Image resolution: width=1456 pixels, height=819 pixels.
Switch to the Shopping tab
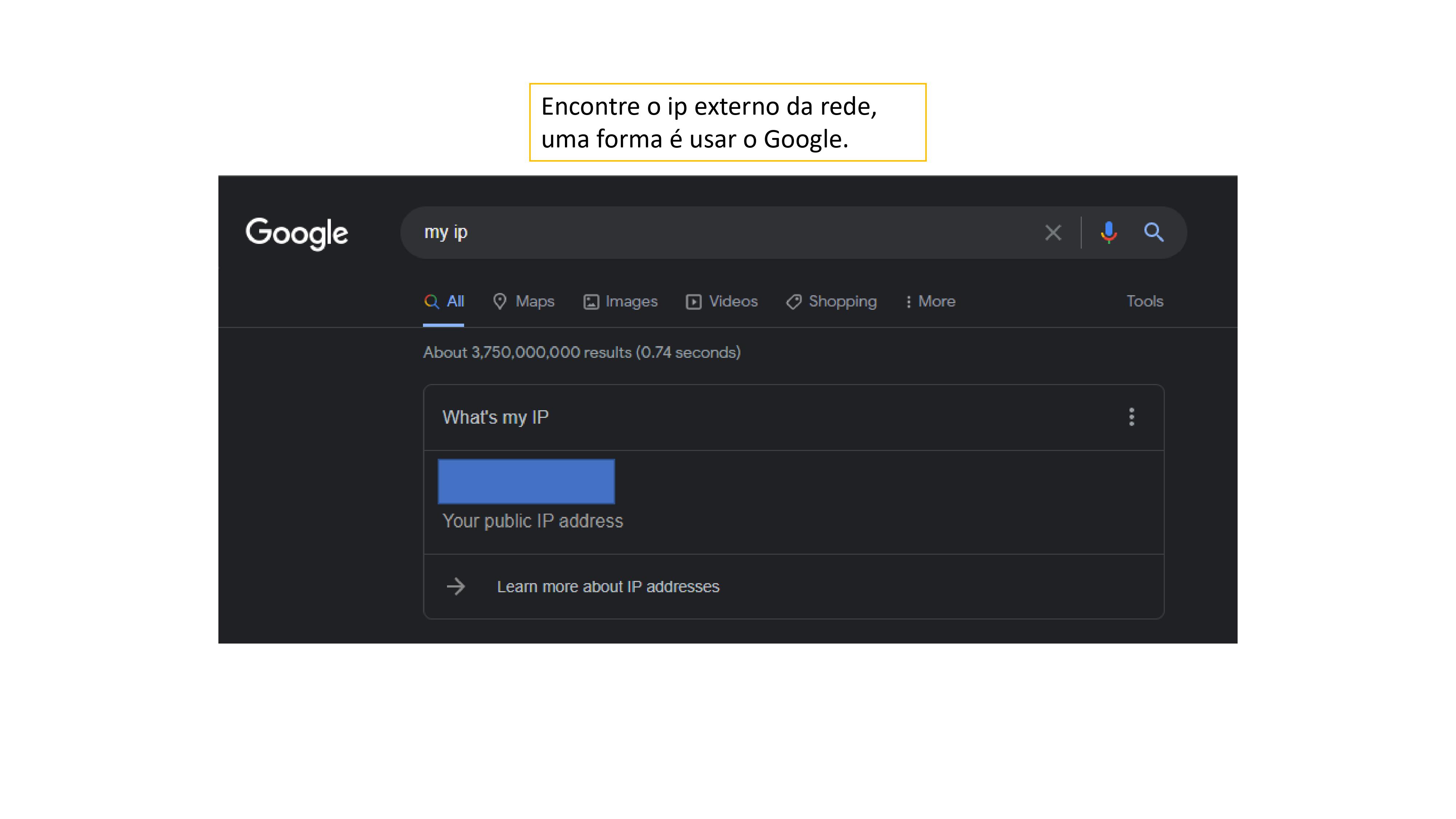tap(842, 302)
